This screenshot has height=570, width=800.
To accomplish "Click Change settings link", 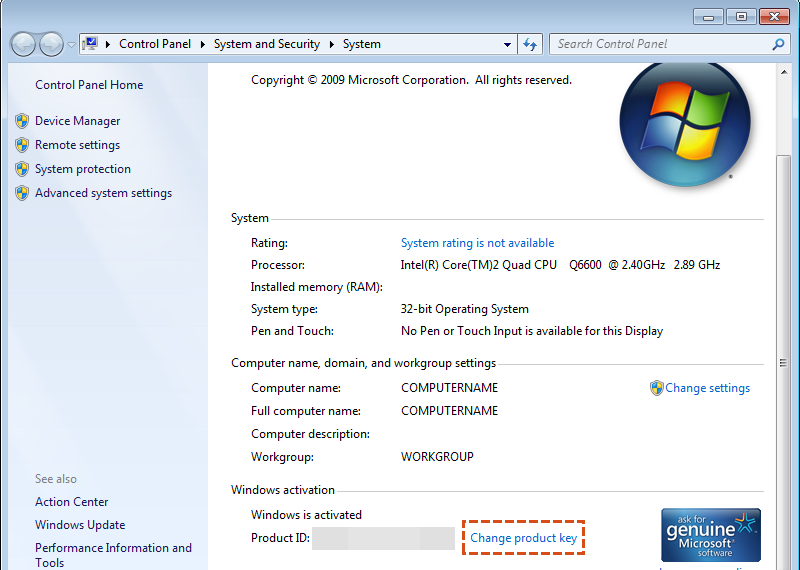I will tap(707, 388).
